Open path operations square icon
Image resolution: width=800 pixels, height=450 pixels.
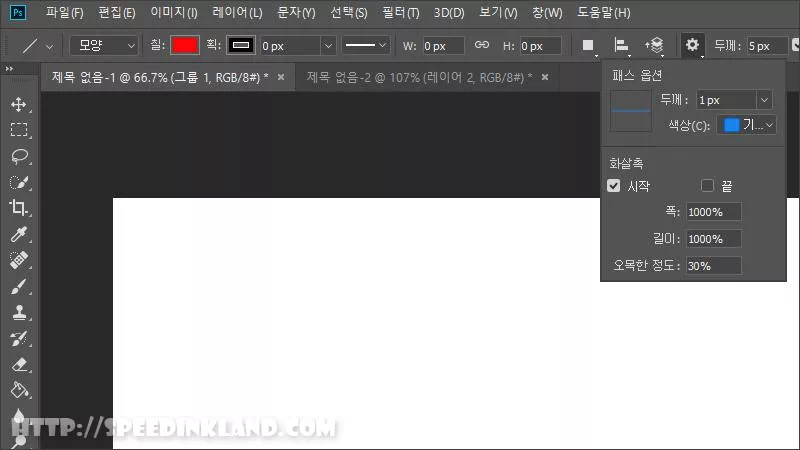588,45
